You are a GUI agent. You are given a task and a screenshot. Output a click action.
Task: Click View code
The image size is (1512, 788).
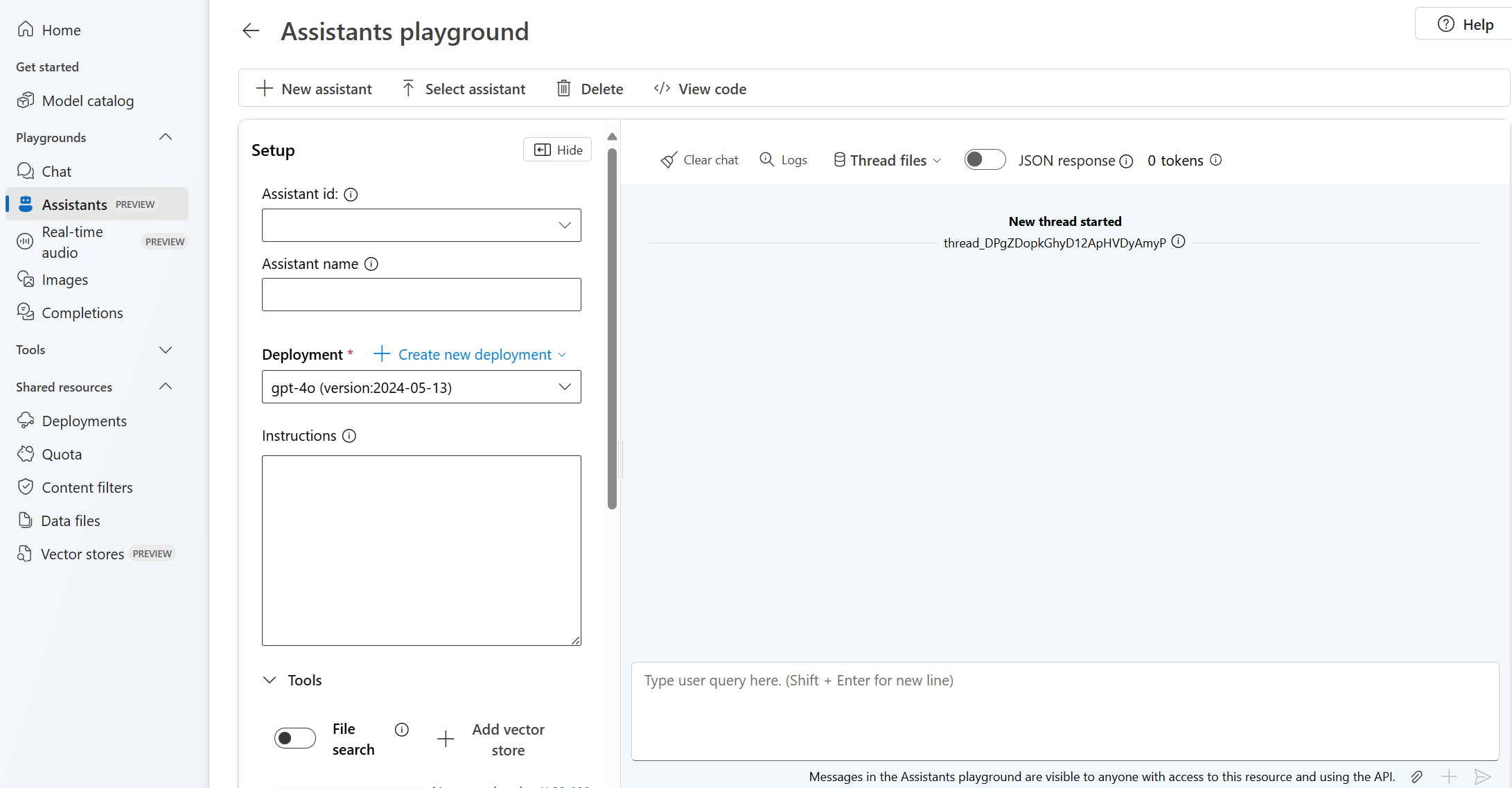[700, 89]
